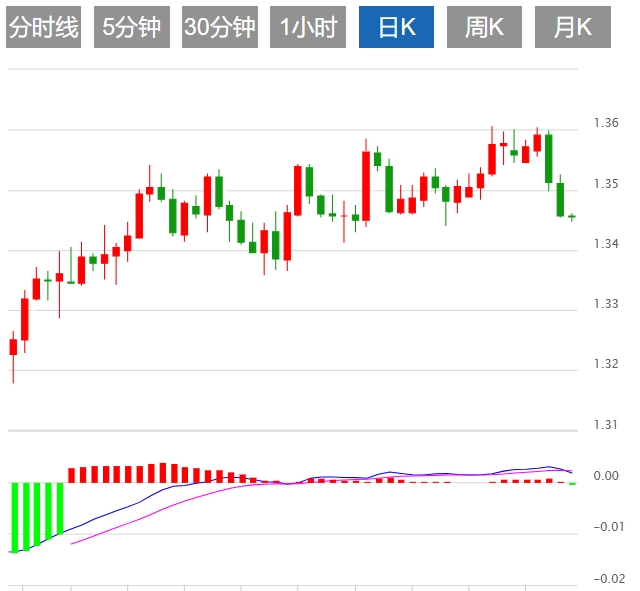Click the 1.31 price axis label
Image resolution: width=640 pixels, height=591 pixels.
[606, 425]
